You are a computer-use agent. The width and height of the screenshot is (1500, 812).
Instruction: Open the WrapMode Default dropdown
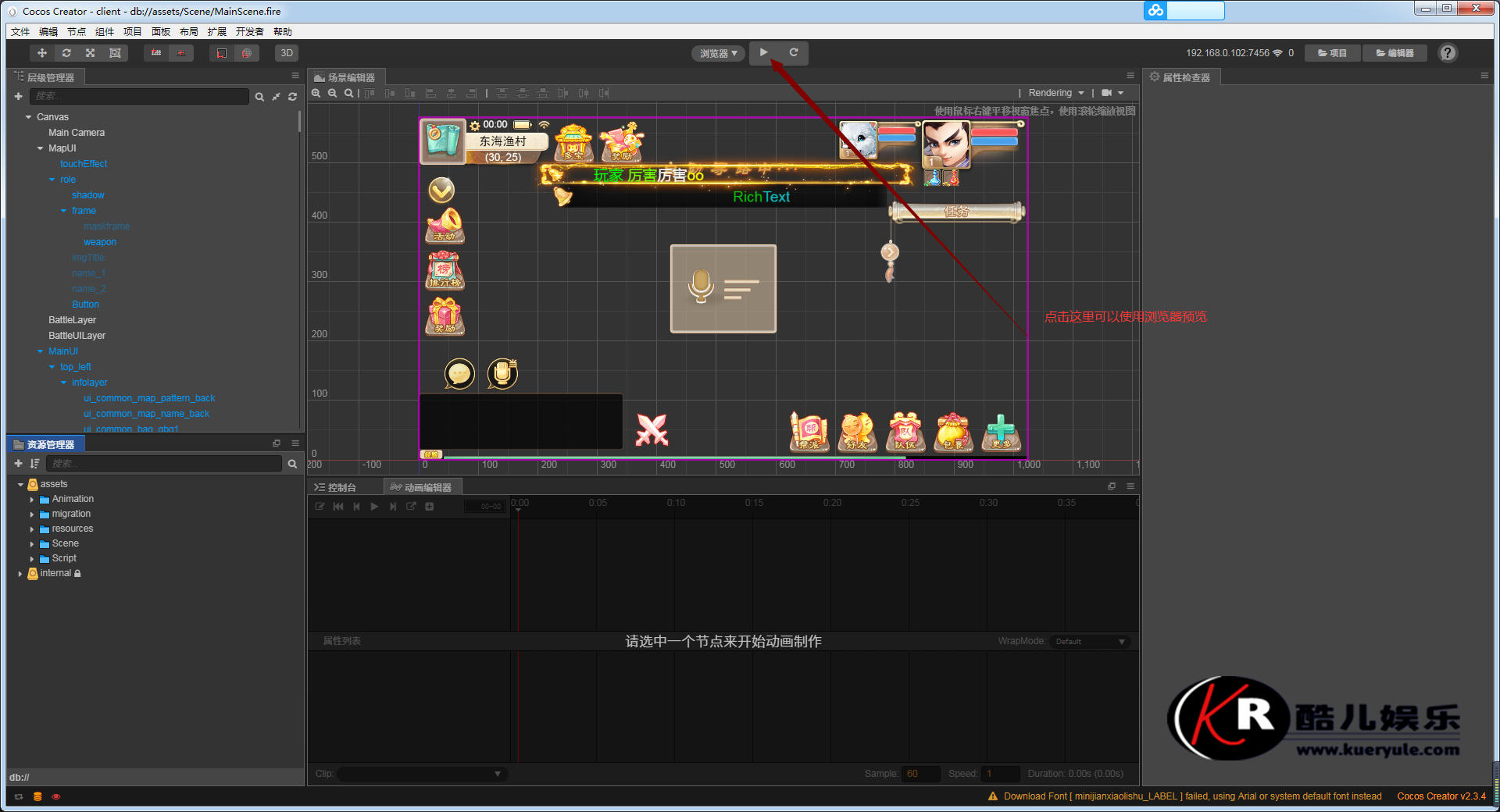(1090, 642)
